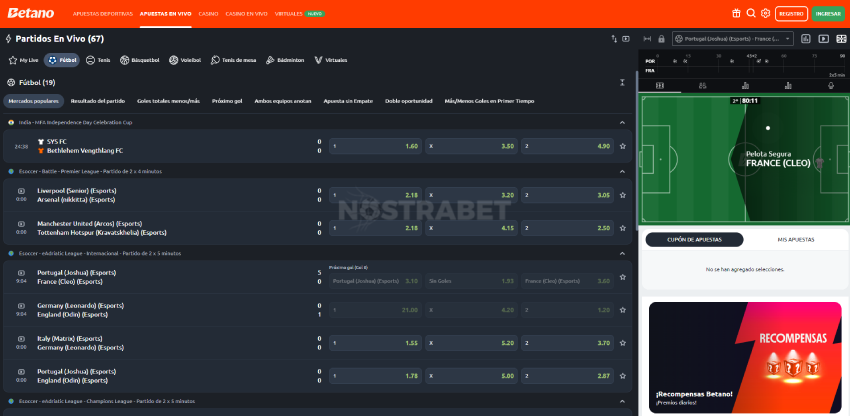Collapse all icon next to Fútbol (19)
850x416 pixels.
[622, 82]
